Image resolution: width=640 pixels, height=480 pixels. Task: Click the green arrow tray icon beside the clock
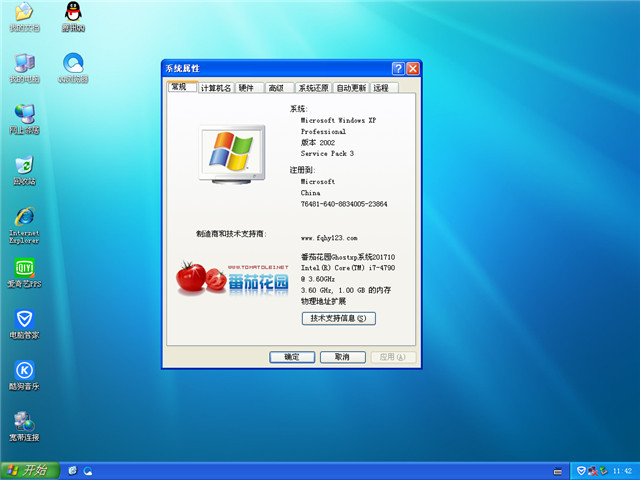[603, 471]
